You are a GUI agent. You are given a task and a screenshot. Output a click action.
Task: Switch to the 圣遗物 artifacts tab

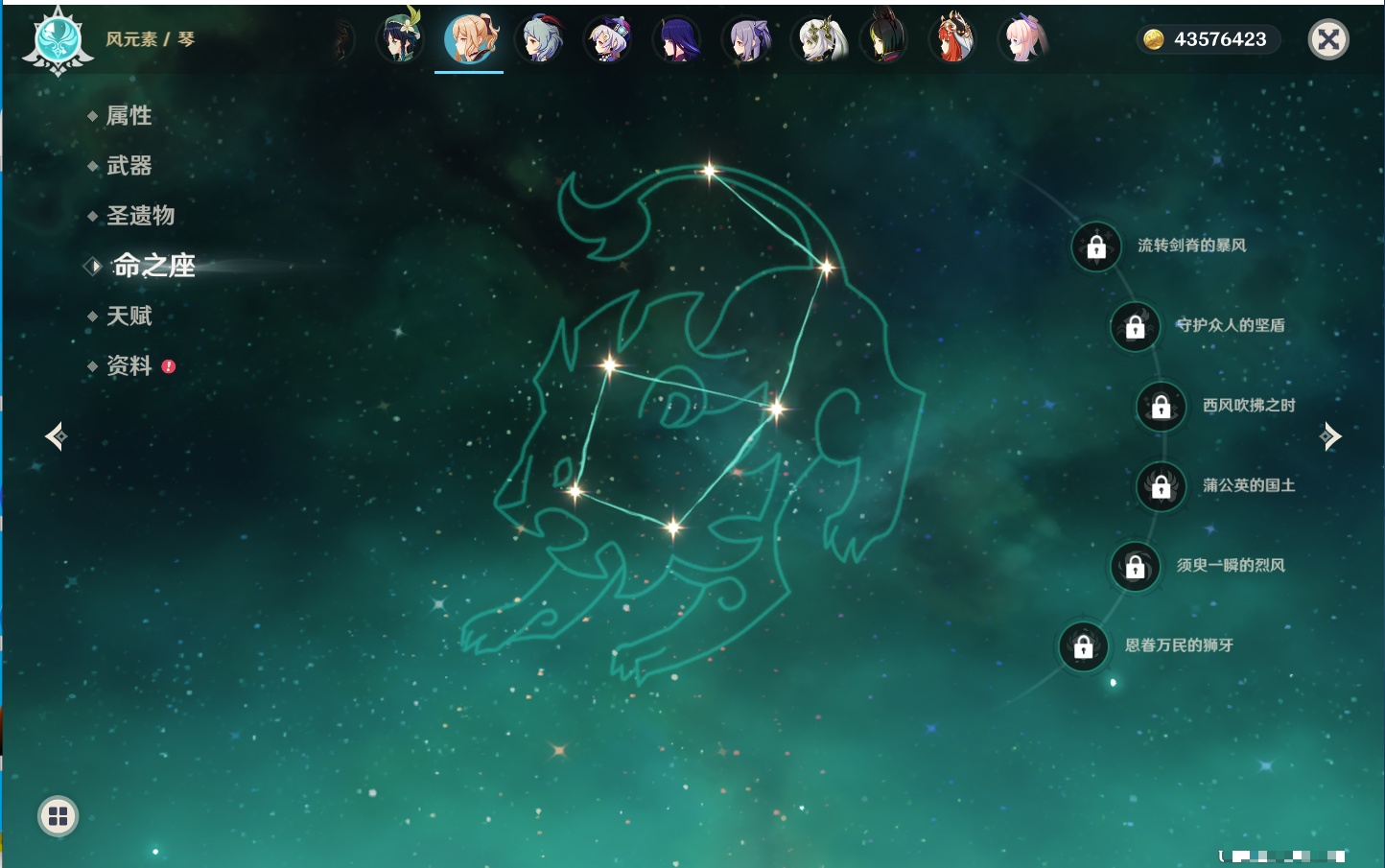(x=140, y=216)
